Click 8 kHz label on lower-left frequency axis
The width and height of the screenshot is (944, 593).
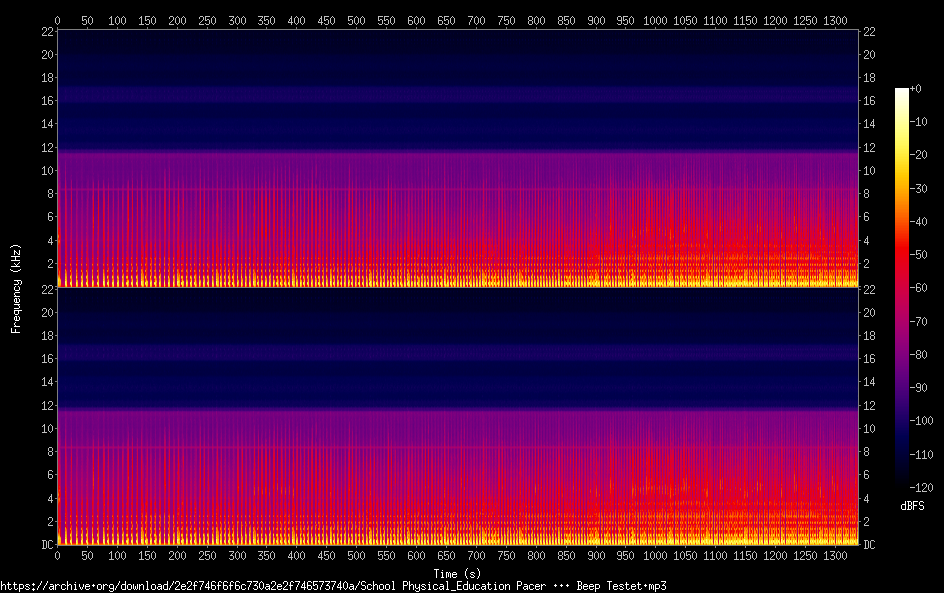48,452
